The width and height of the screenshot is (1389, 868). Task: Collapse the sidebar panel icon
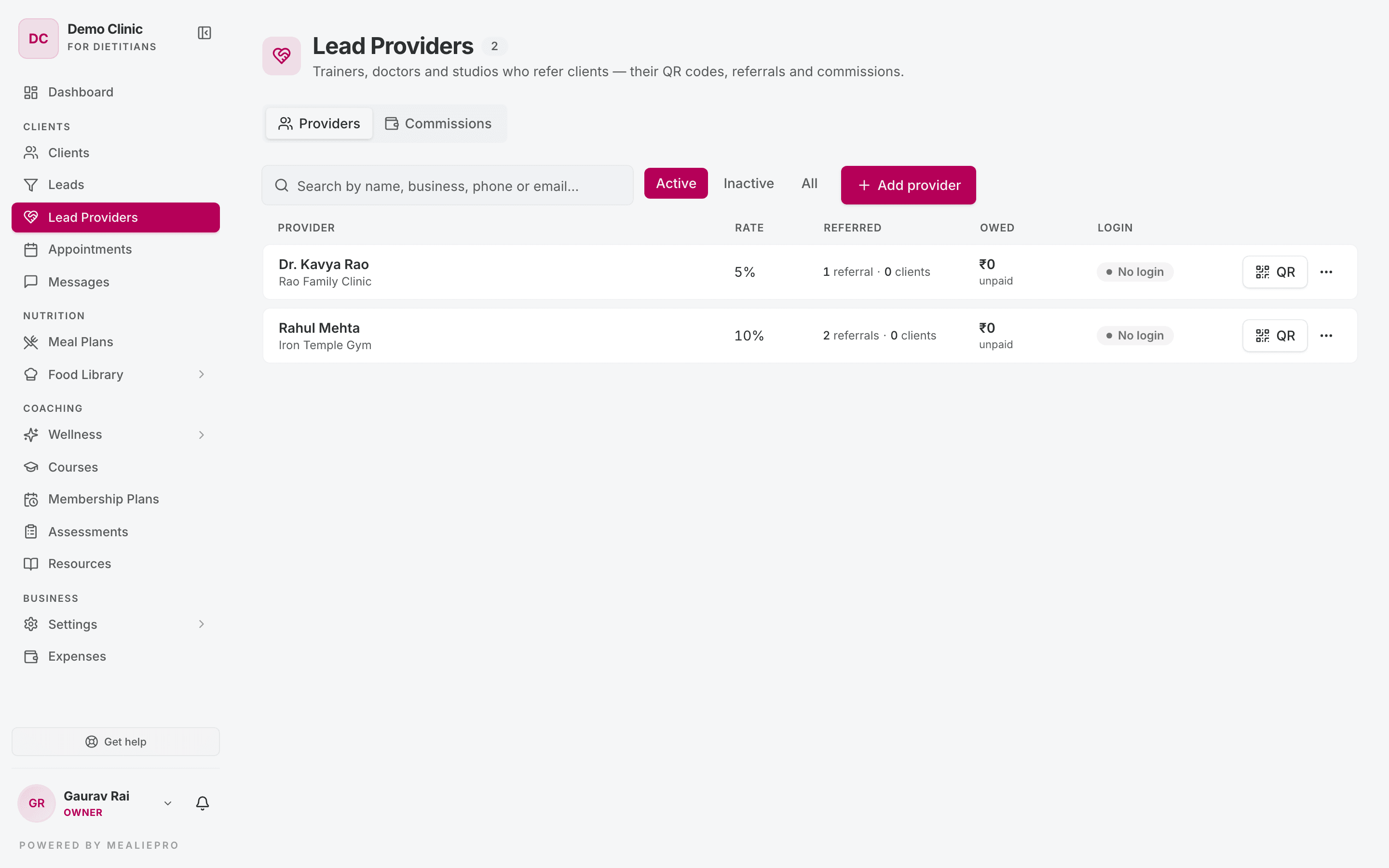[x=204, y=33]
